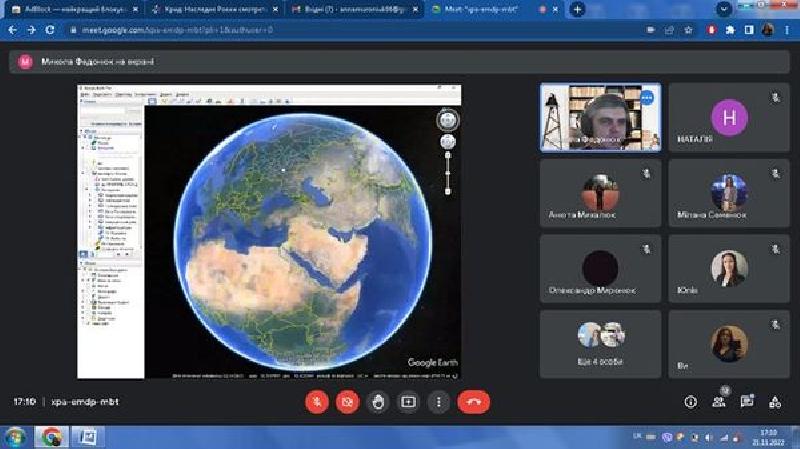Open the Chrome three-dot menu
Viewport: 800px width, 449px height.
pos(789,30)
